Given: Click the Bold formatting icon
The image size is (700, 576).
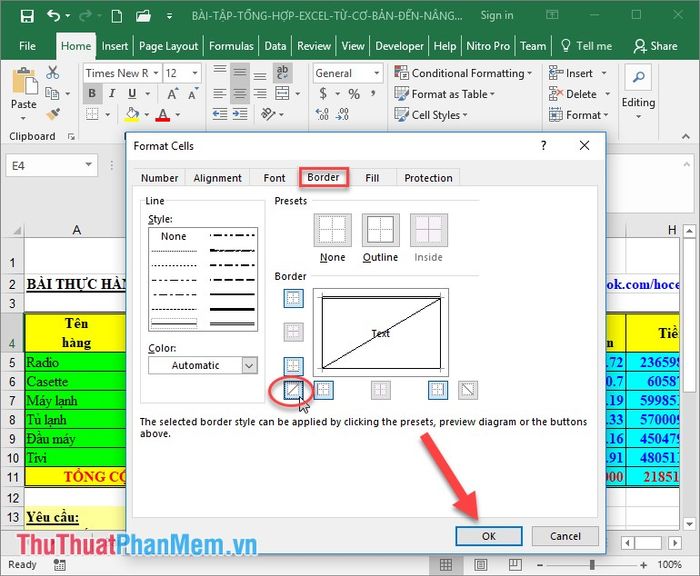Looking at the screenshot, I should (x=93, y=94).
